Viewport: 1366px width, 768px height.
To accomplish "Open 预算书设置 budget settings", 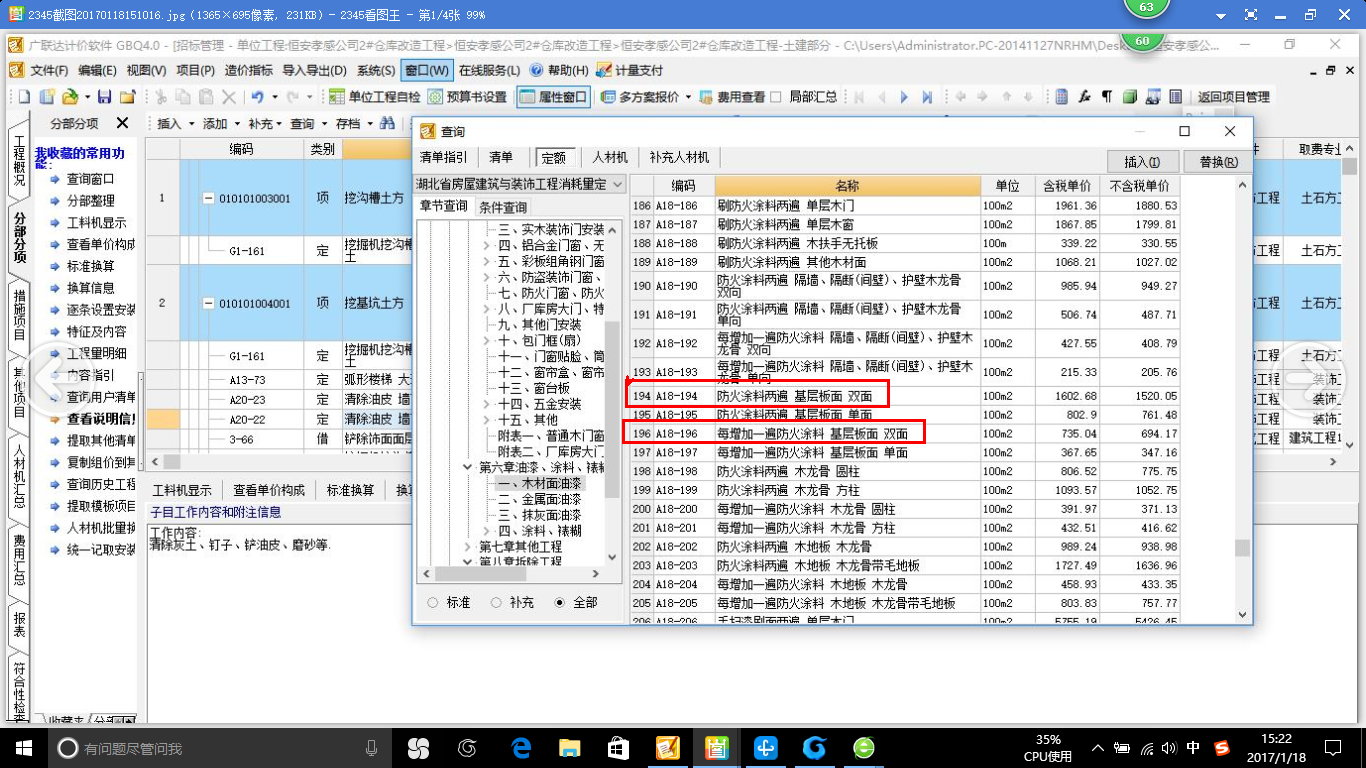I will [467, 97].
